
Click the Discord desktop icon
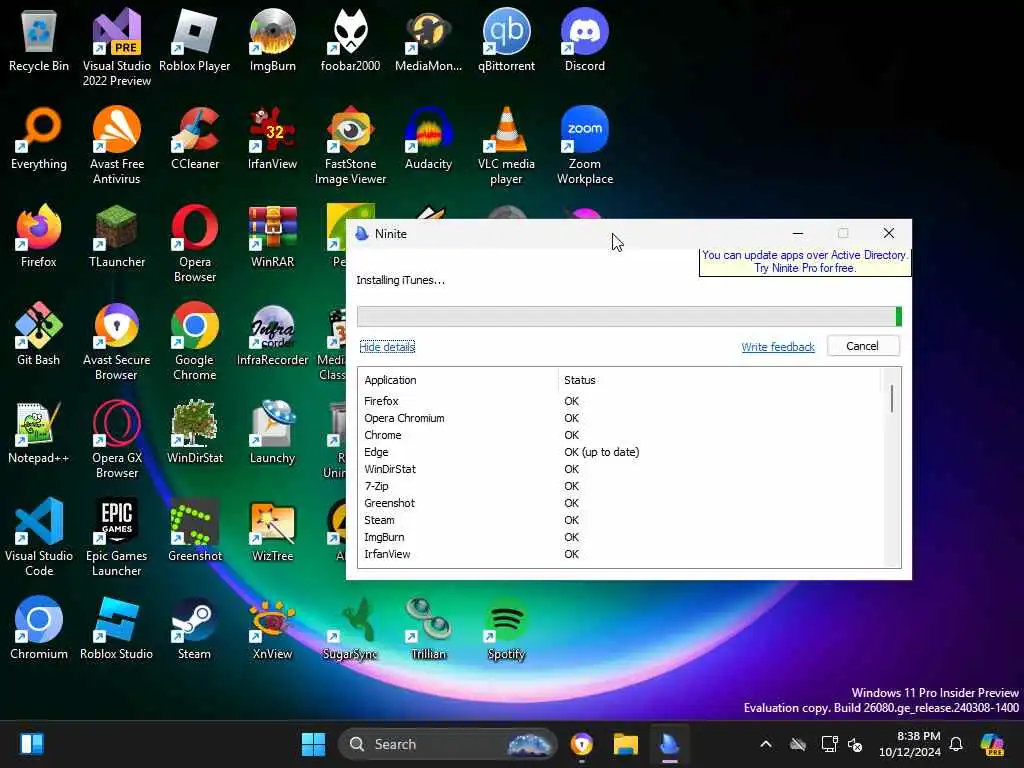point(584,40)
